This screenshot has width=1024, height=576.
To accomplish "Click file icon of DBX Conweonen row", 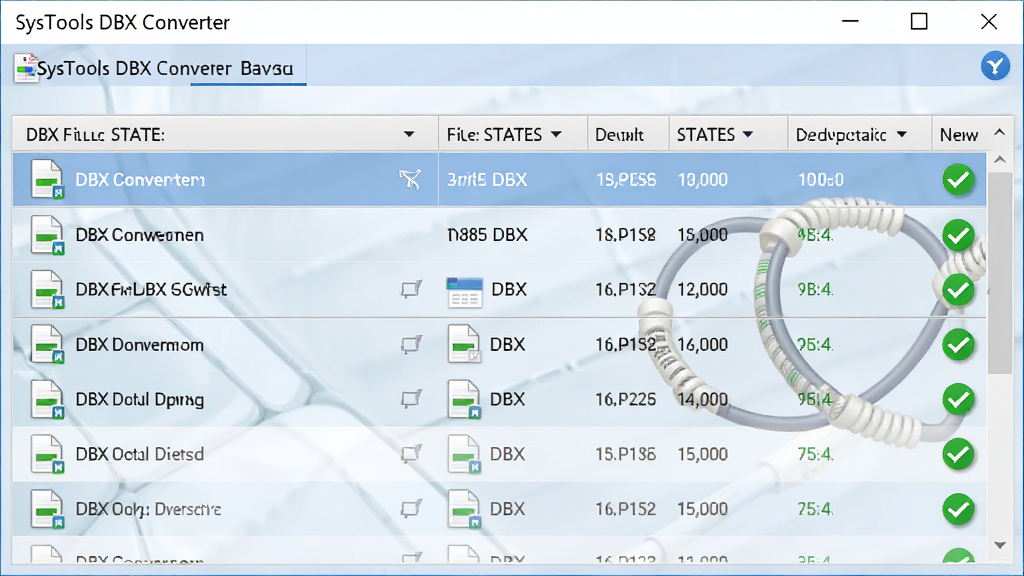I will (x=47, y=234).
